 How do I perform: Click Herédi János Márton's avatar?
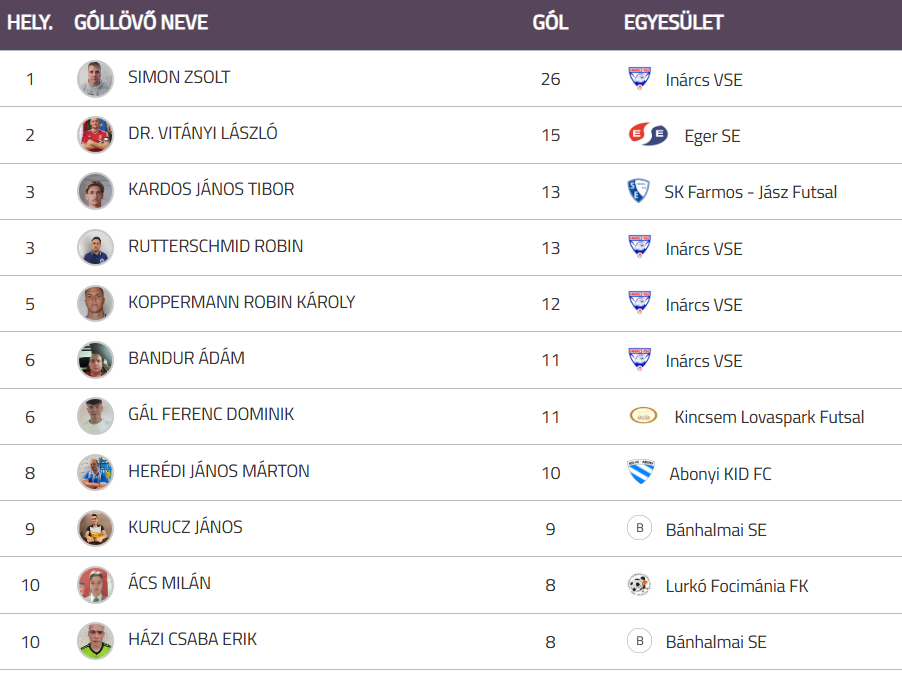tap(95, 472)
